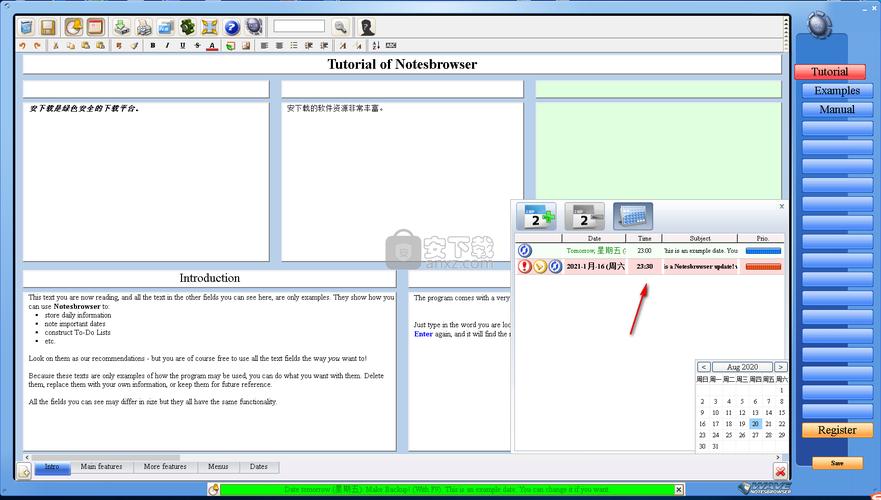The image size is (881, 500).
Task: Toggle bold formatting
Action: [153, 46]
